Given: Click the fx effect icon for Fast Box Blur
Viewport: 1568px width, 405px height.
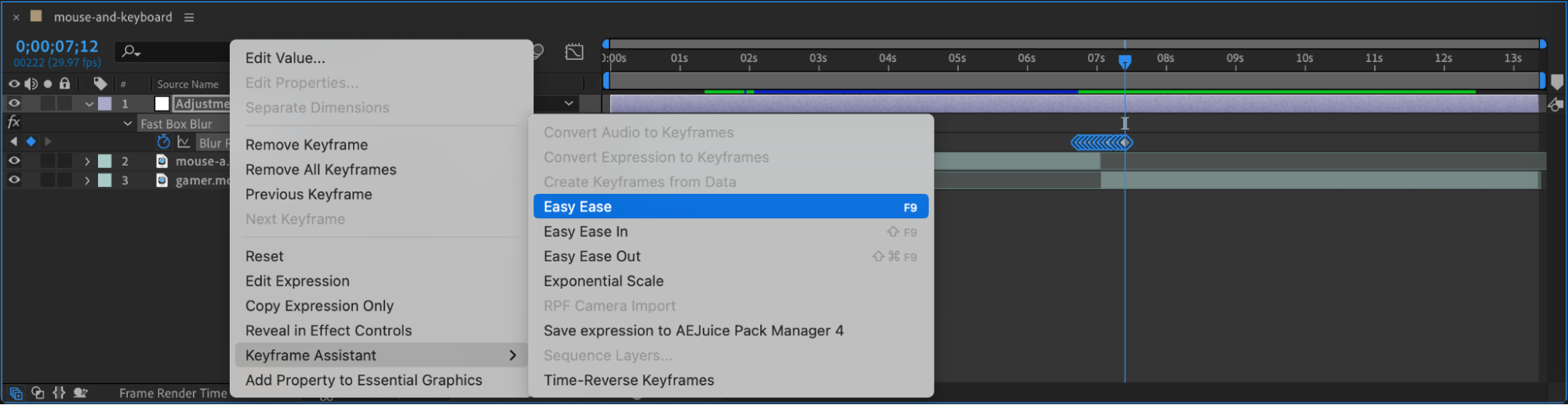Looking at the screenshot, I should 13,122.
